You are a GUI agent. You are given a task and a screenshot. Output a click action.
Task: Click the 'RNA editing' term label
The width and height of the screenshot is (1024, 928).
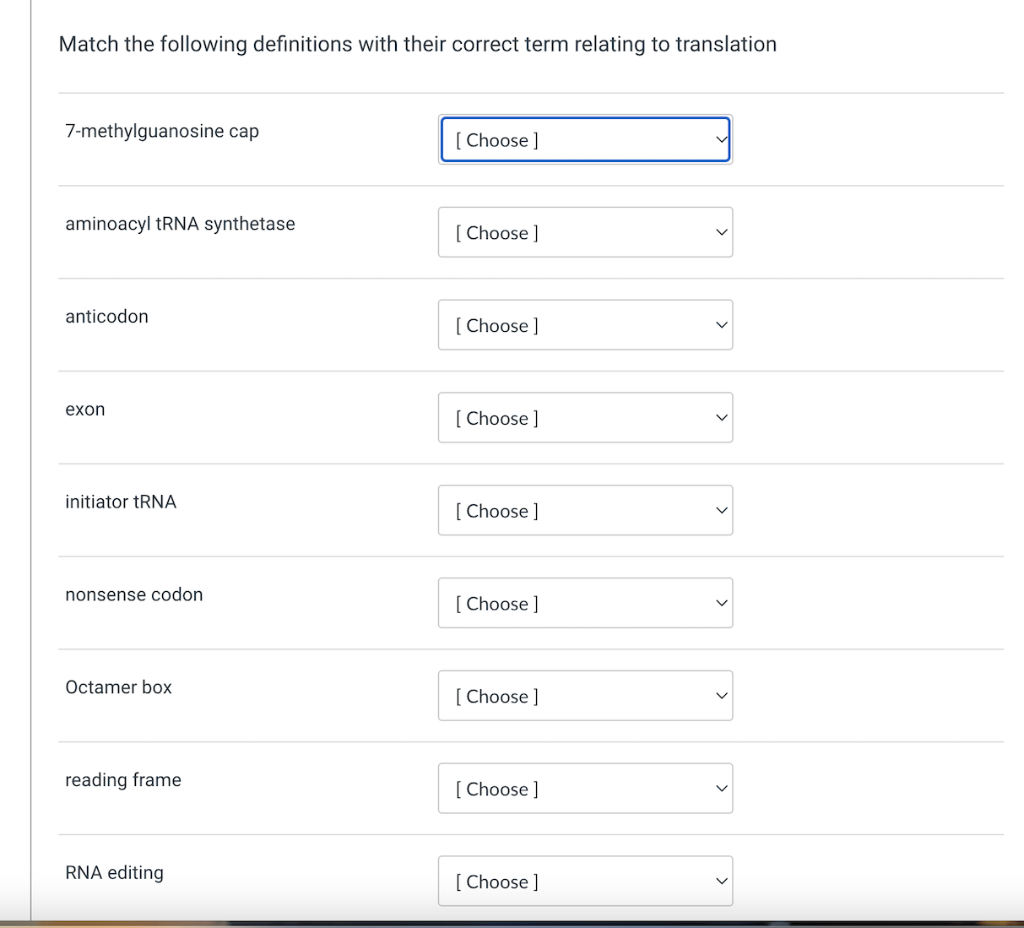[x=115, y=873]
